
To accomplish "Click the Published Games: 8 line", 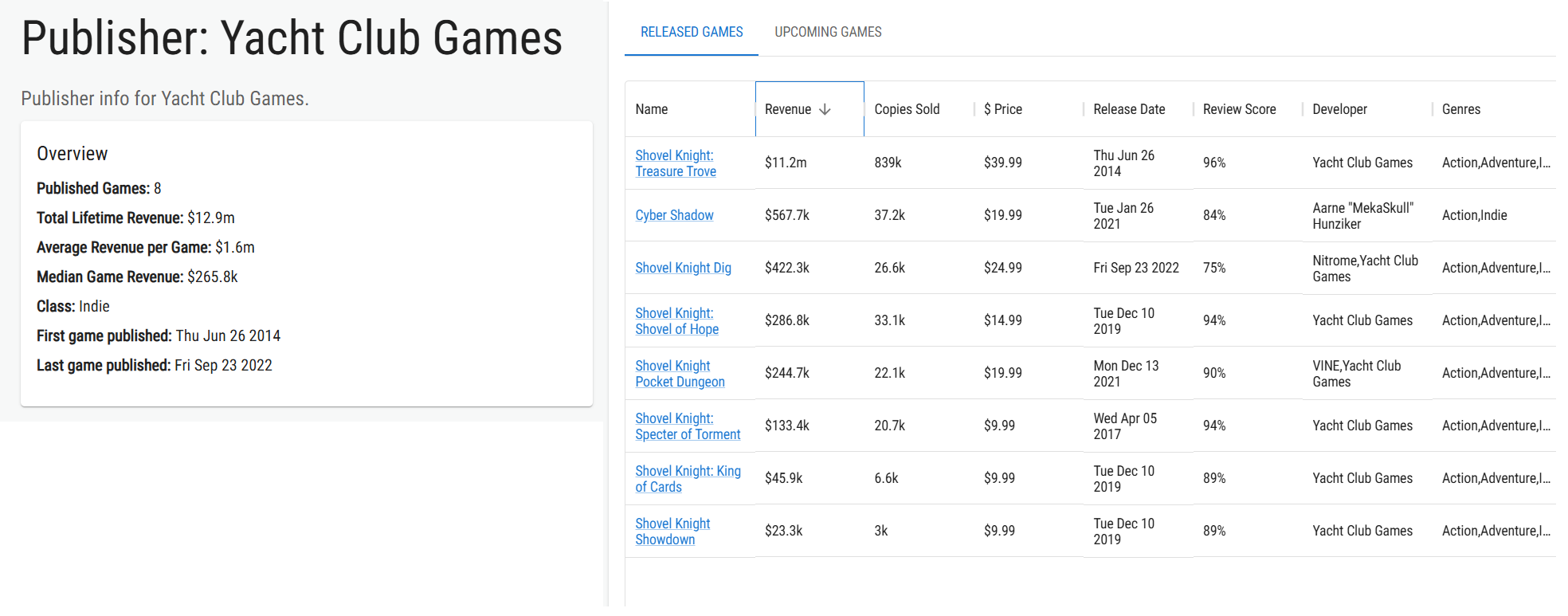I will coord(99,188).
